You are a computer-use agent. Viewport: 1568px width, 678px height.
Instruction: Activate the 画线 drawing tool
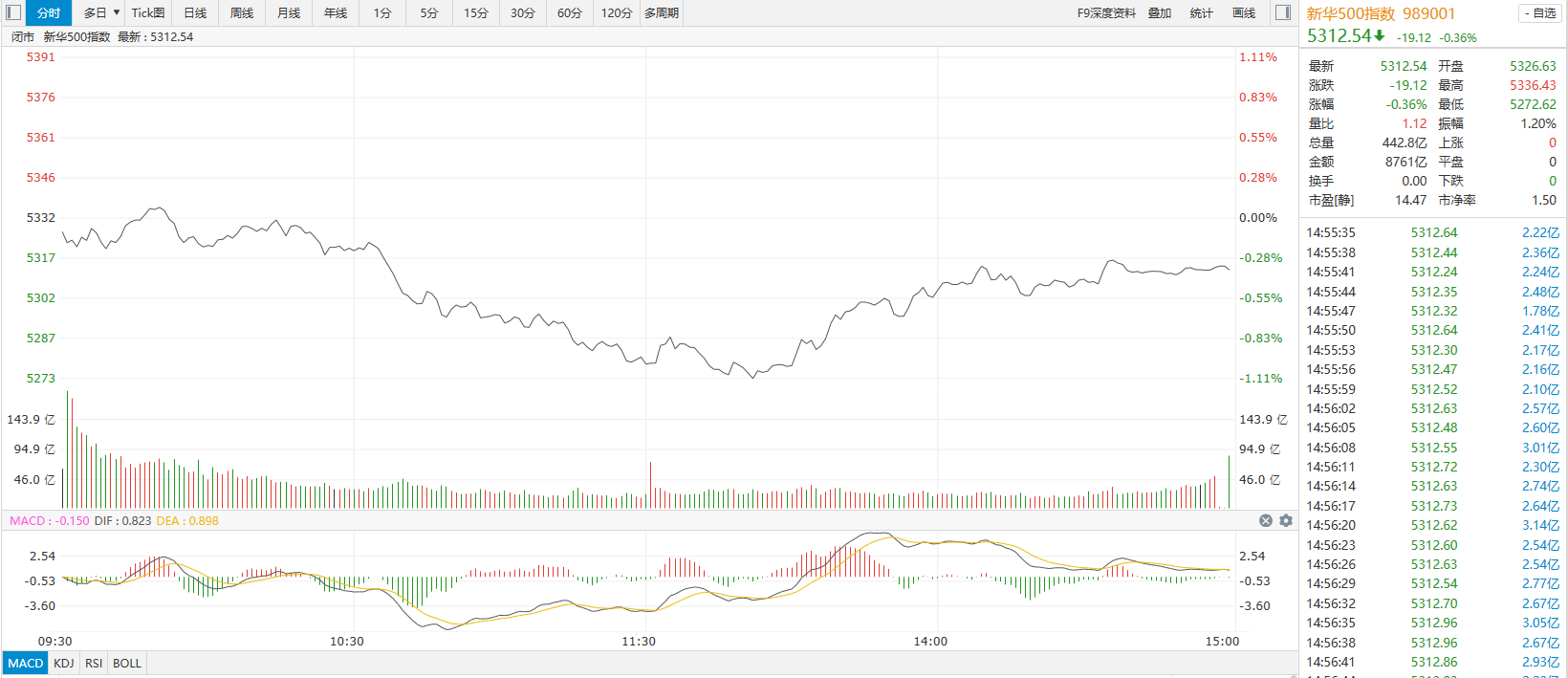coord(1244,12)
